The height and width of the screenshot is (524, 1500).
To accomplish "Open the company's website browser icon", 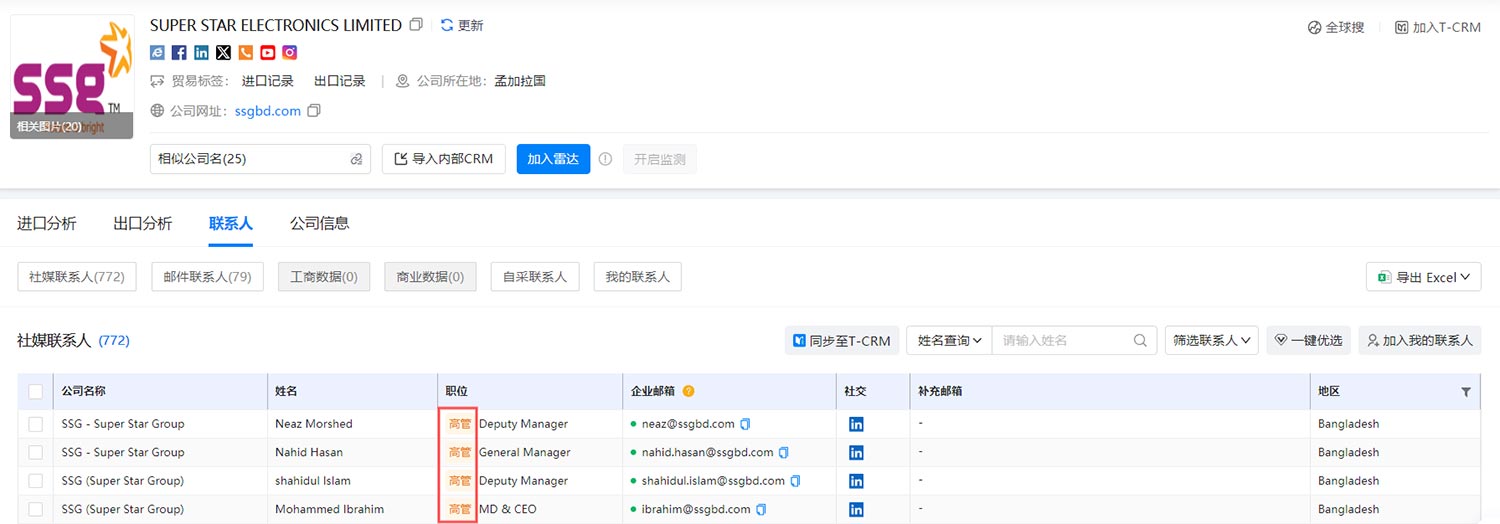I will [x=157, y=52].
